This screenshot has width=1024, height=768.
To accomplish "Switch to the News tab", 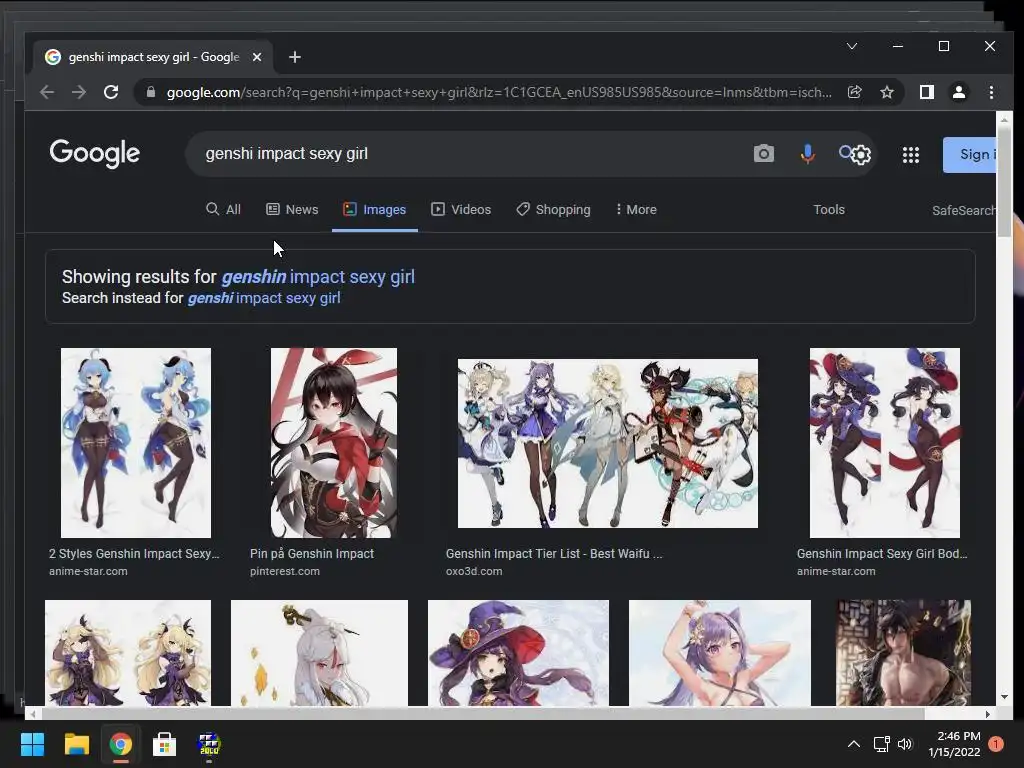I will click(292, 210).
